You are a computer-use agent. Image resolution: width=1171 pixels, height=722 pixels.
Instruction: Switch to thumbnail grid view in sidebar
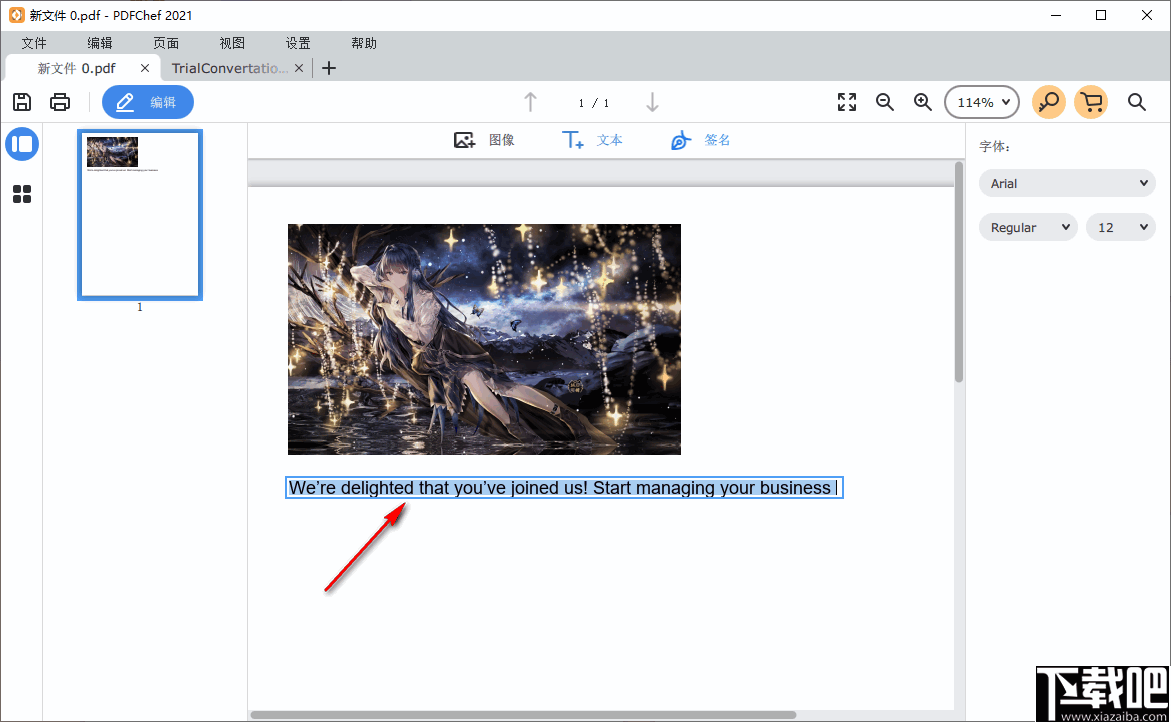click(22, 194)
